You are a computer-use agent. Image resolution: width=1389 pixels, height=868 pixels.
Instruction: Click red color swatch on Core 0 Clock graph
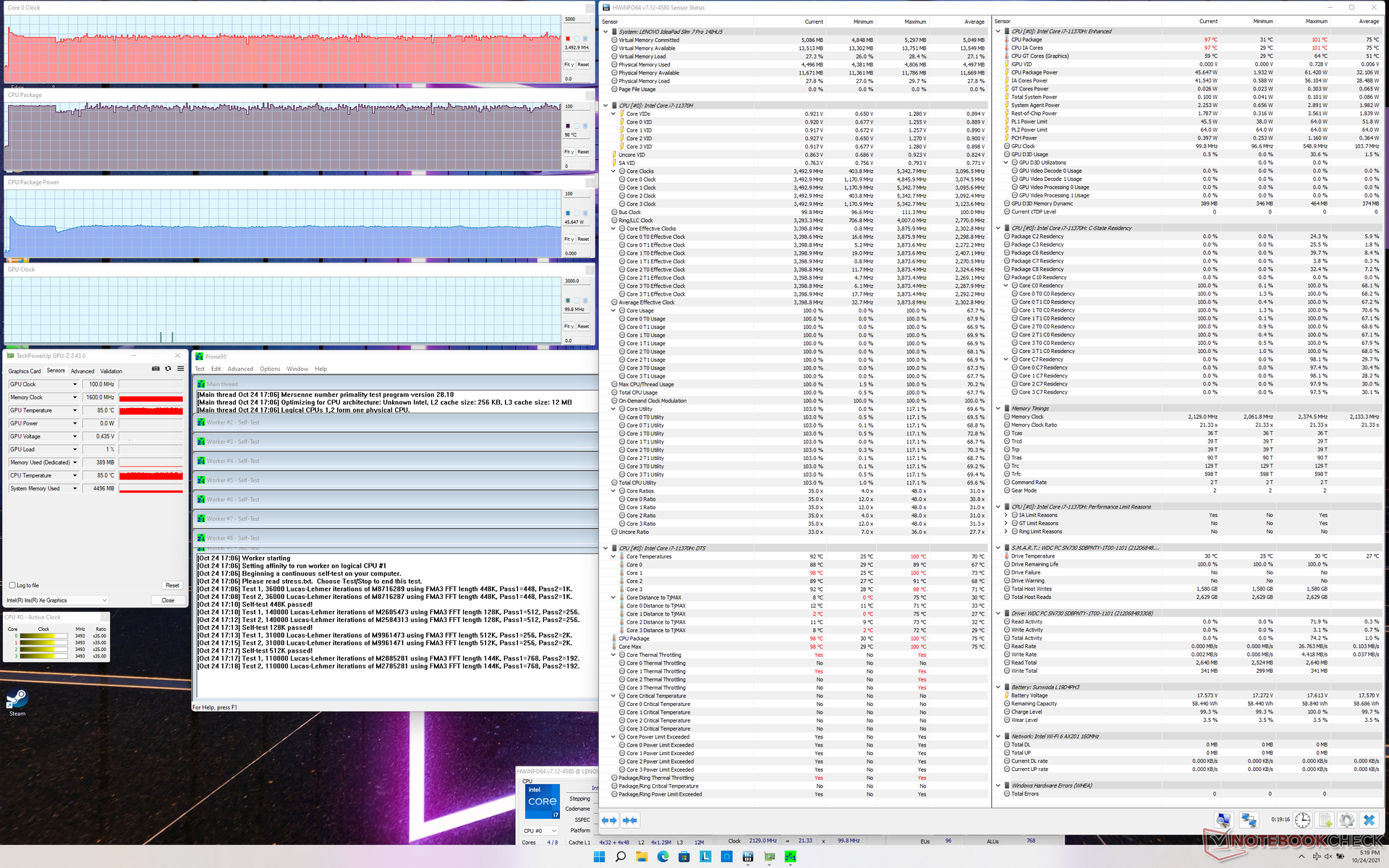pos(568,39)
